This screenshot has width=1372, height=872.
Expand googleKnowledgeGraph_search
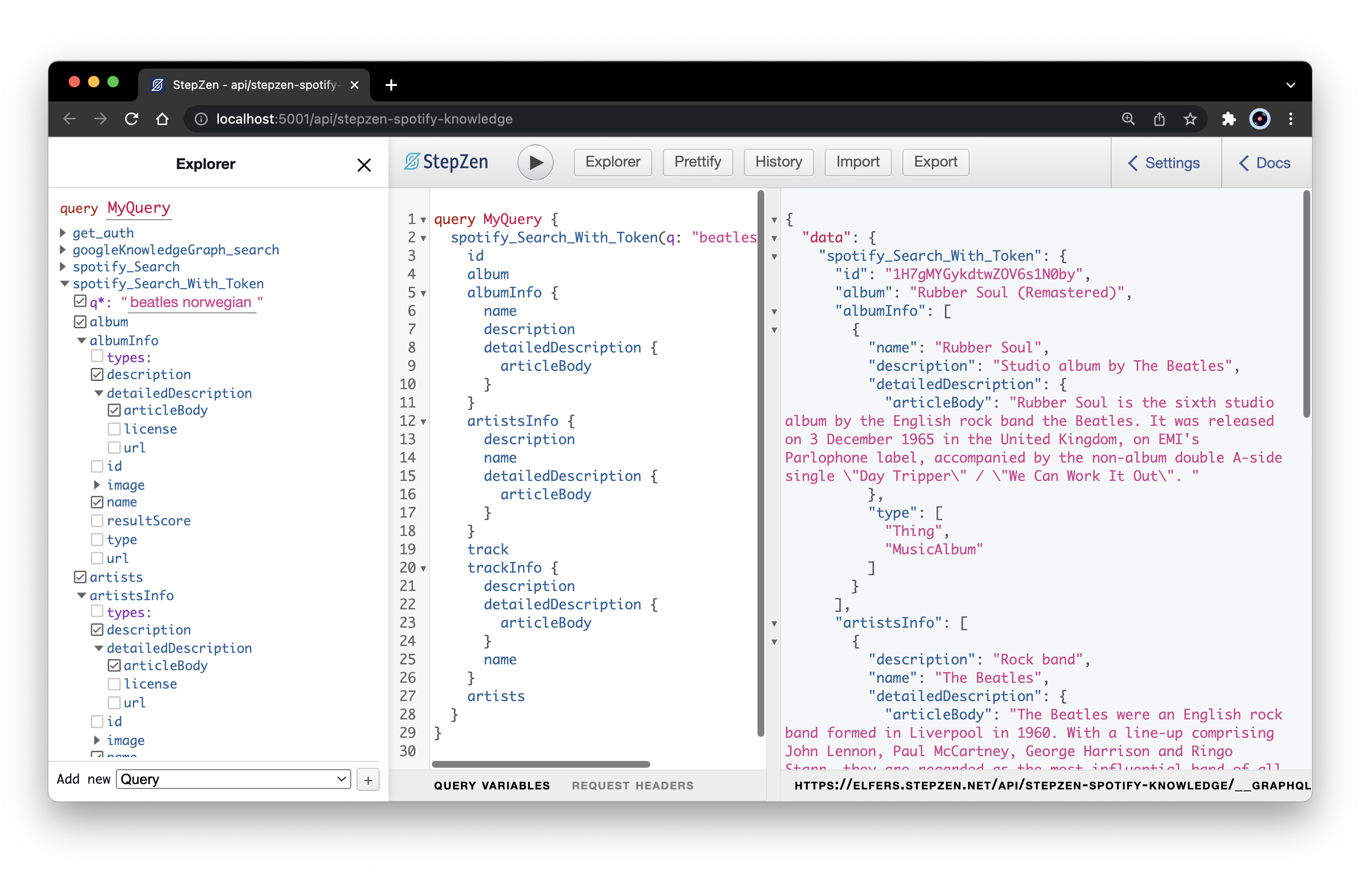[x=63, y=250]
